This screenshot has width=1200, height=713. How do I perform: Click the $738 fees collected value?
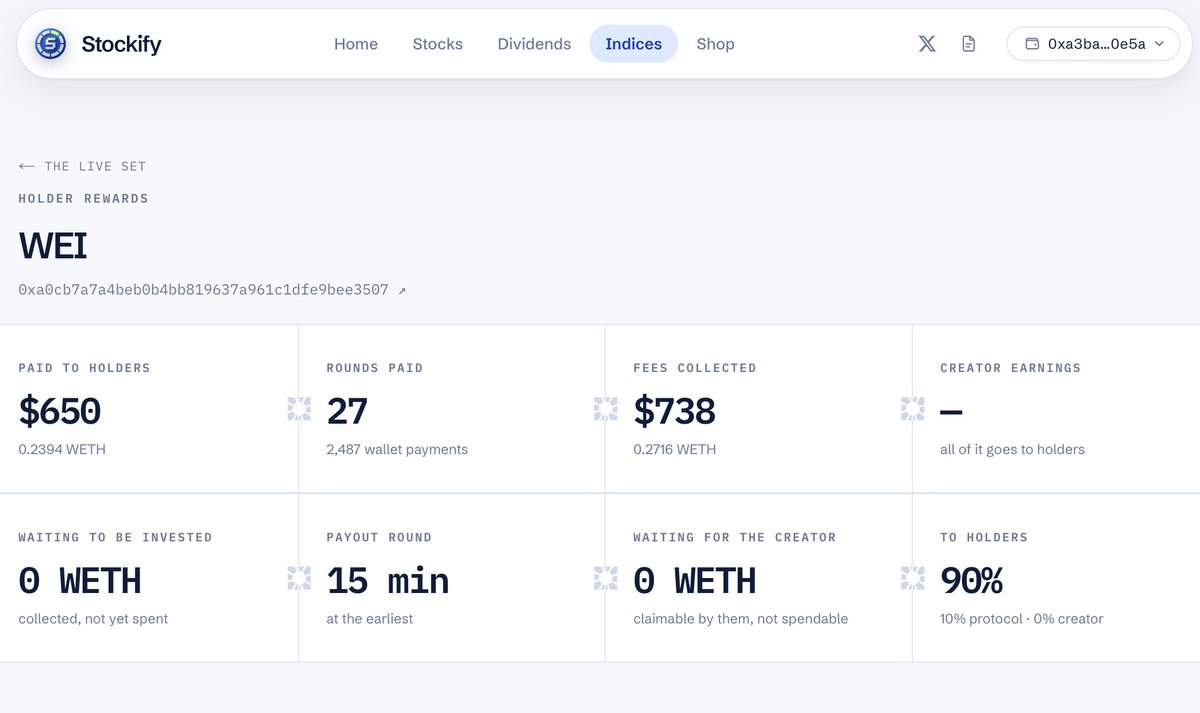point(675,411)
